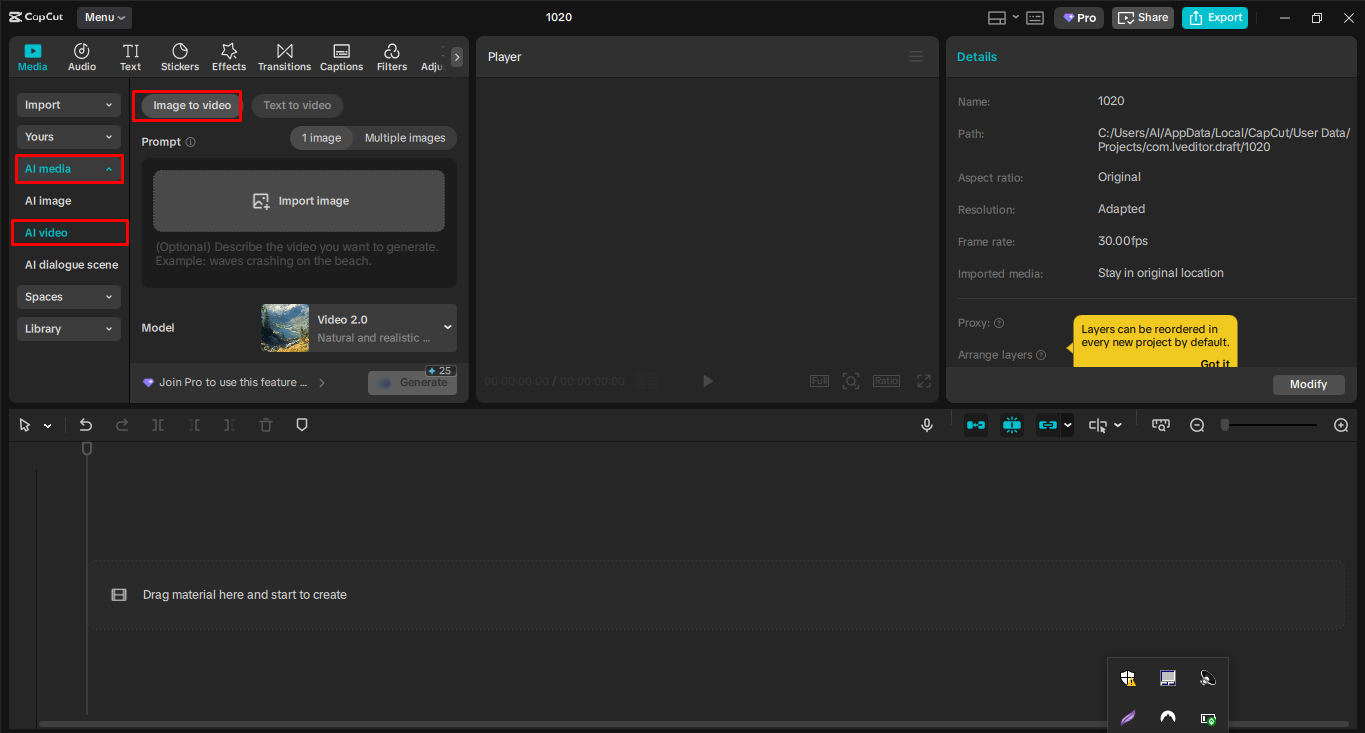The height and width of the screenshot is (733, 1365).
Task: Select the Split clip icon
Action: [x=157, y=424]
